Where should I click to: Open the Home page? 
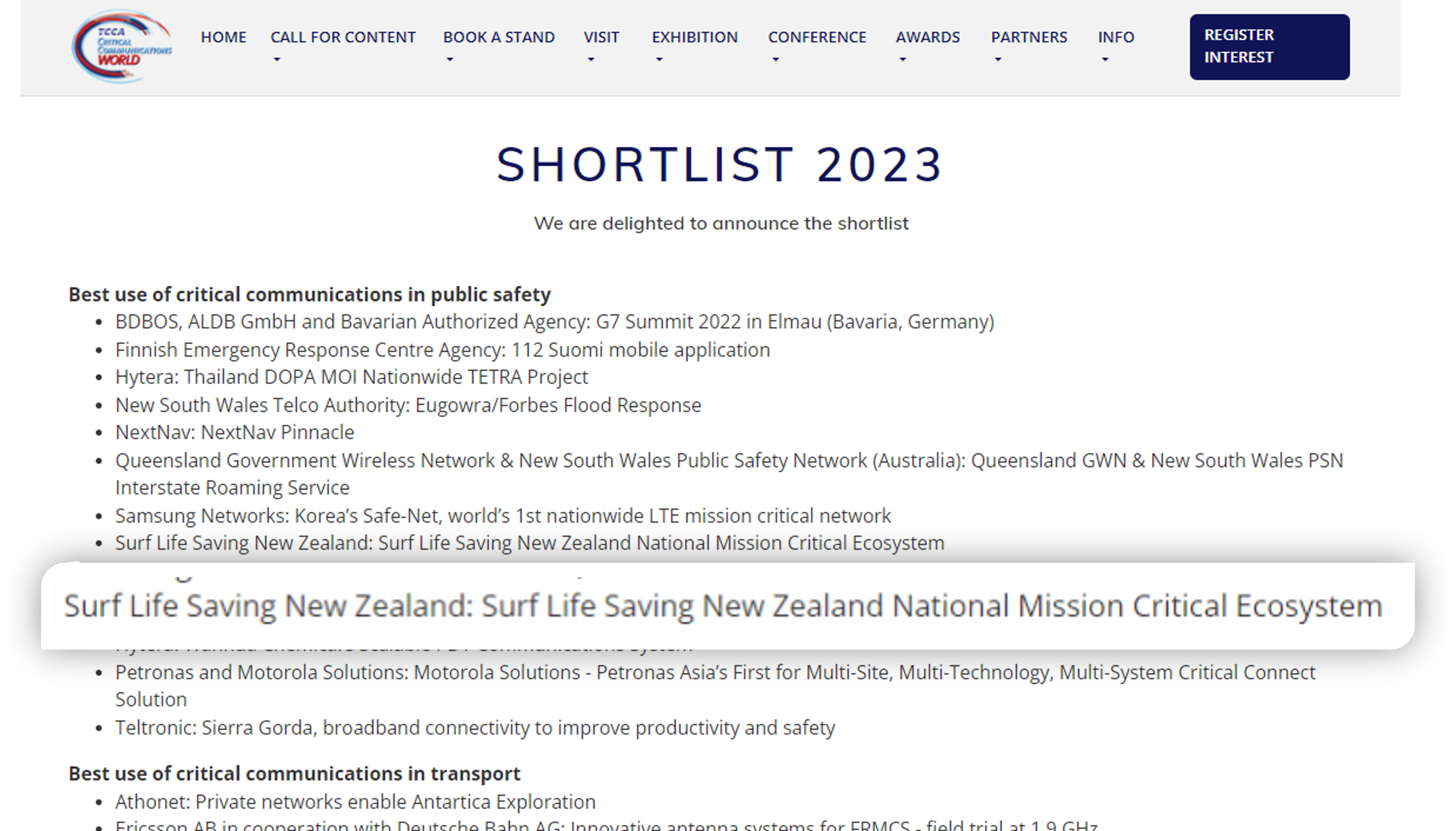point(223,37)
